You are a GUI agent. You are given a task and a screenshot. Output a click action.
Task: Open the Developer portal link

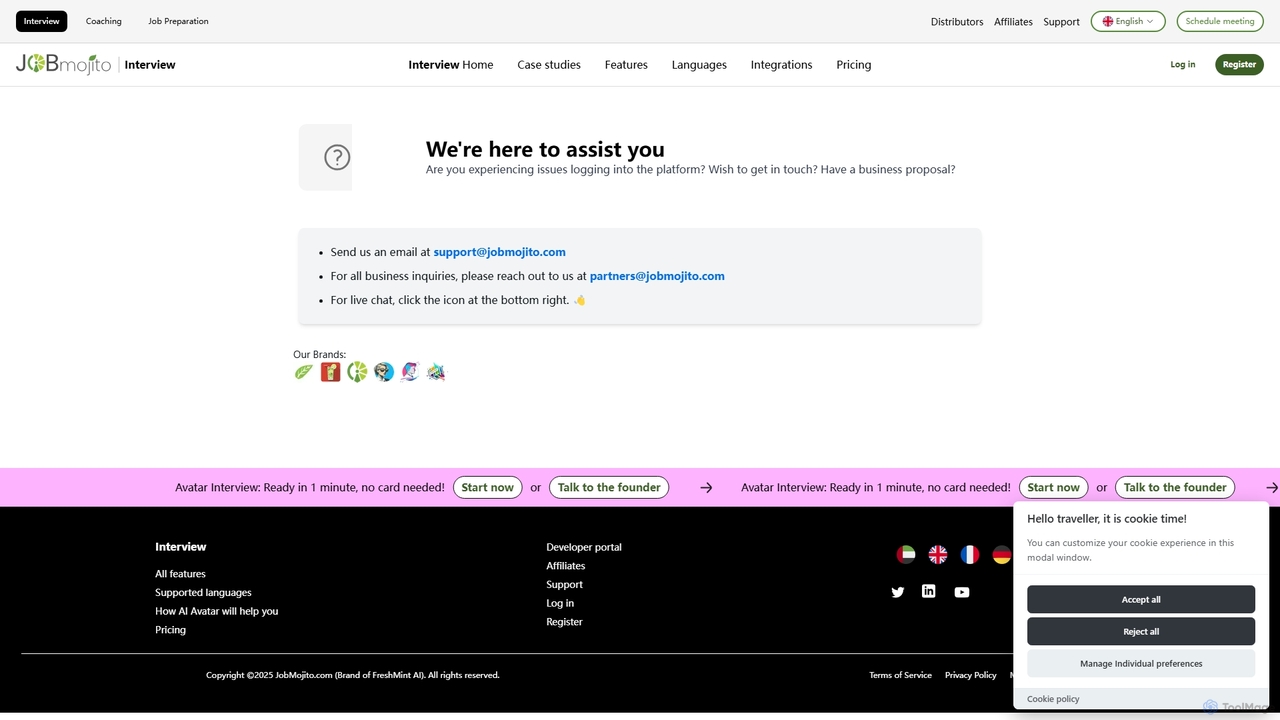pyautogui.click(x=584, y=547)
